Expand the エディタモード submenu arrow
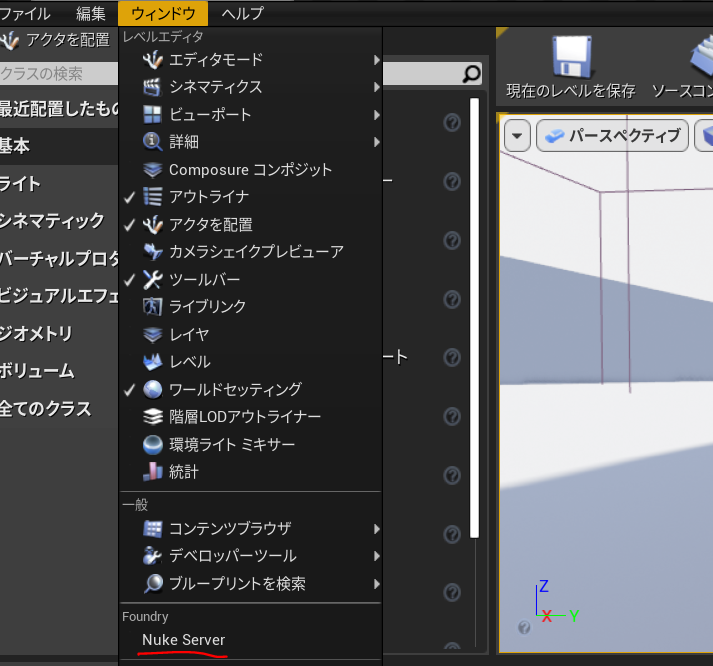The image size is (713, 666). [x=377, y=60]
